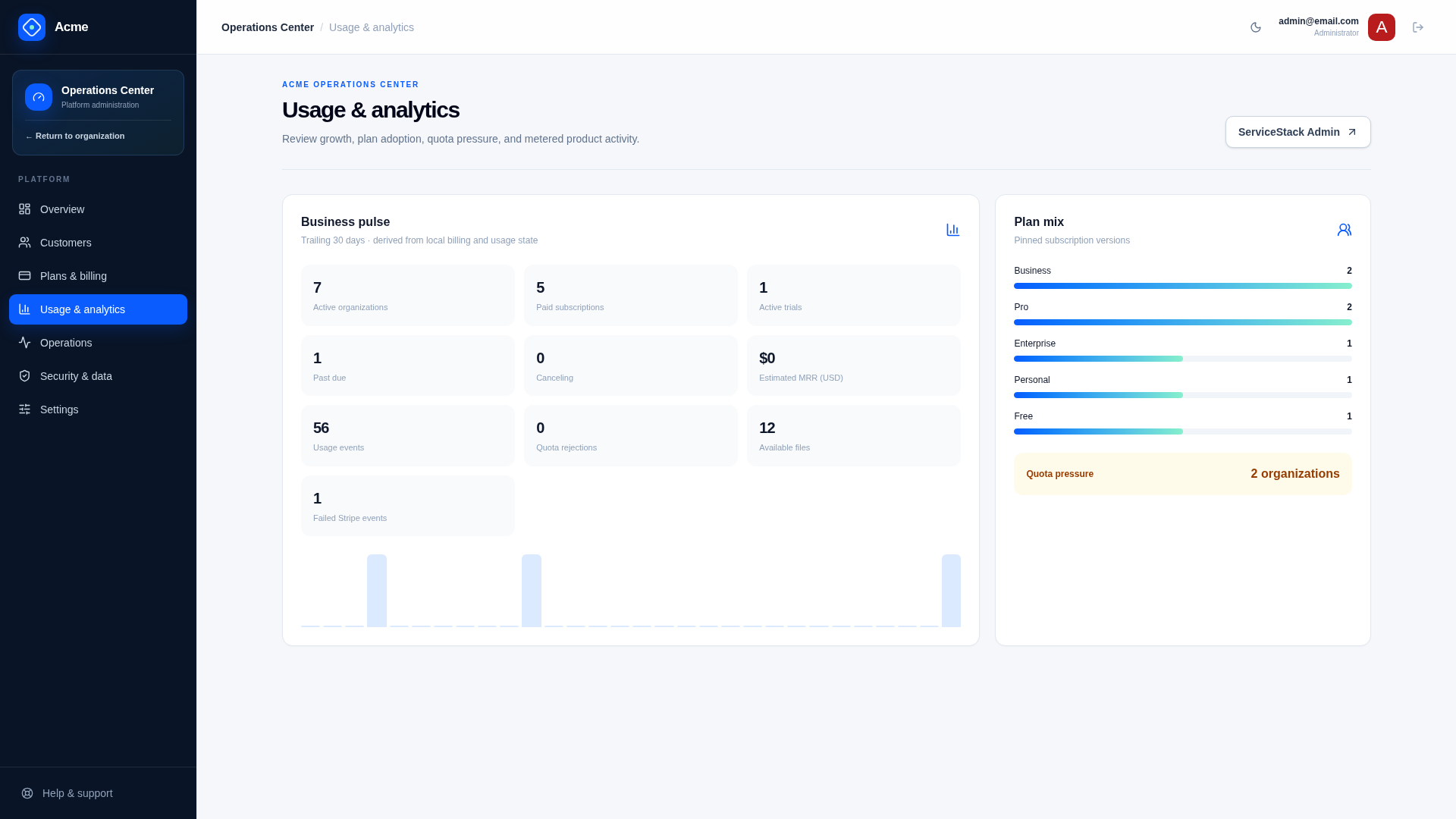This screenshot has height=819, width=1456.
Task: Click the Usage events stat card
Action: pyautogui.click(x=408, y=435)
